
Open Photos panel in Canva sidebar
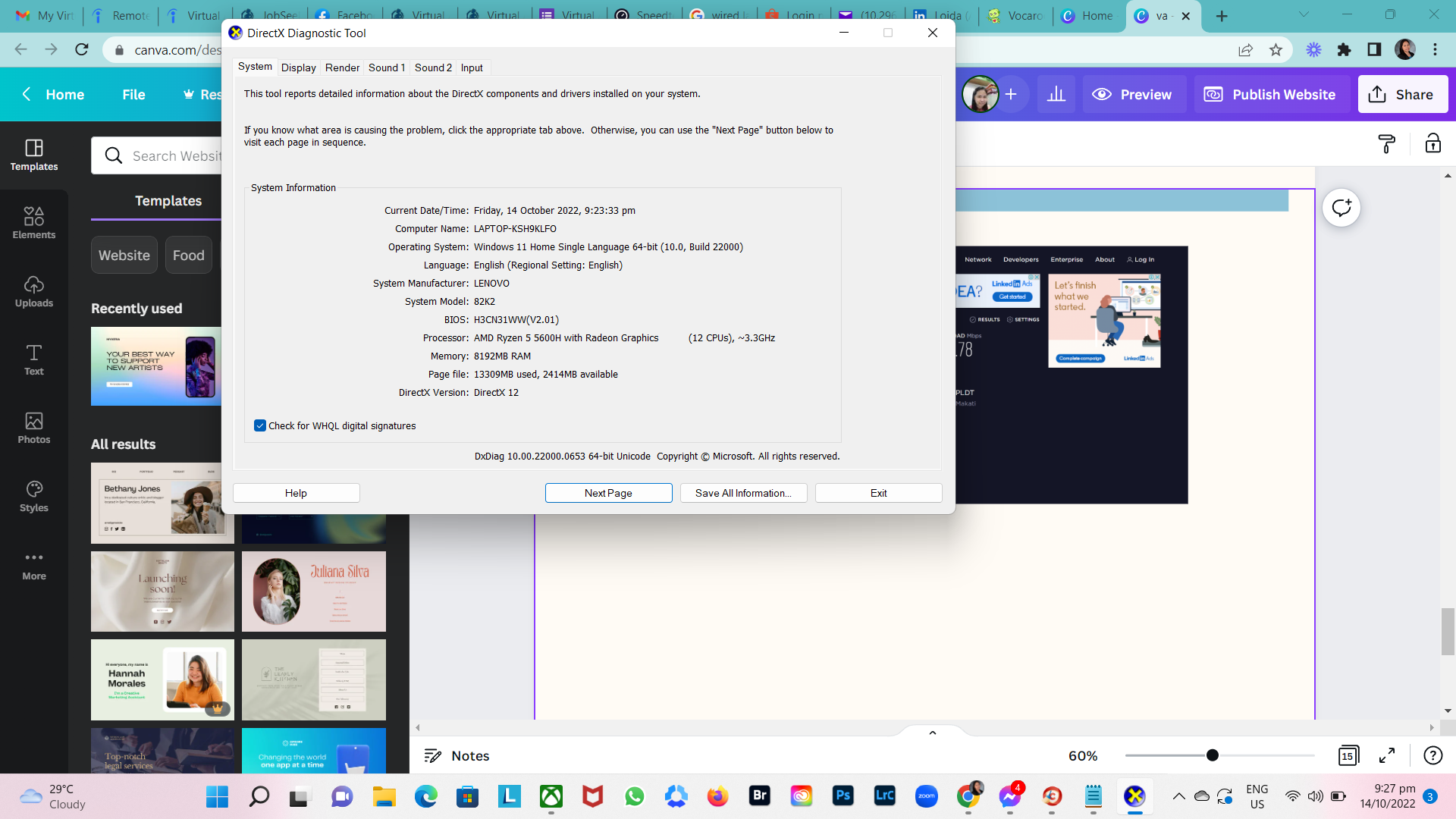coord(34,428)
